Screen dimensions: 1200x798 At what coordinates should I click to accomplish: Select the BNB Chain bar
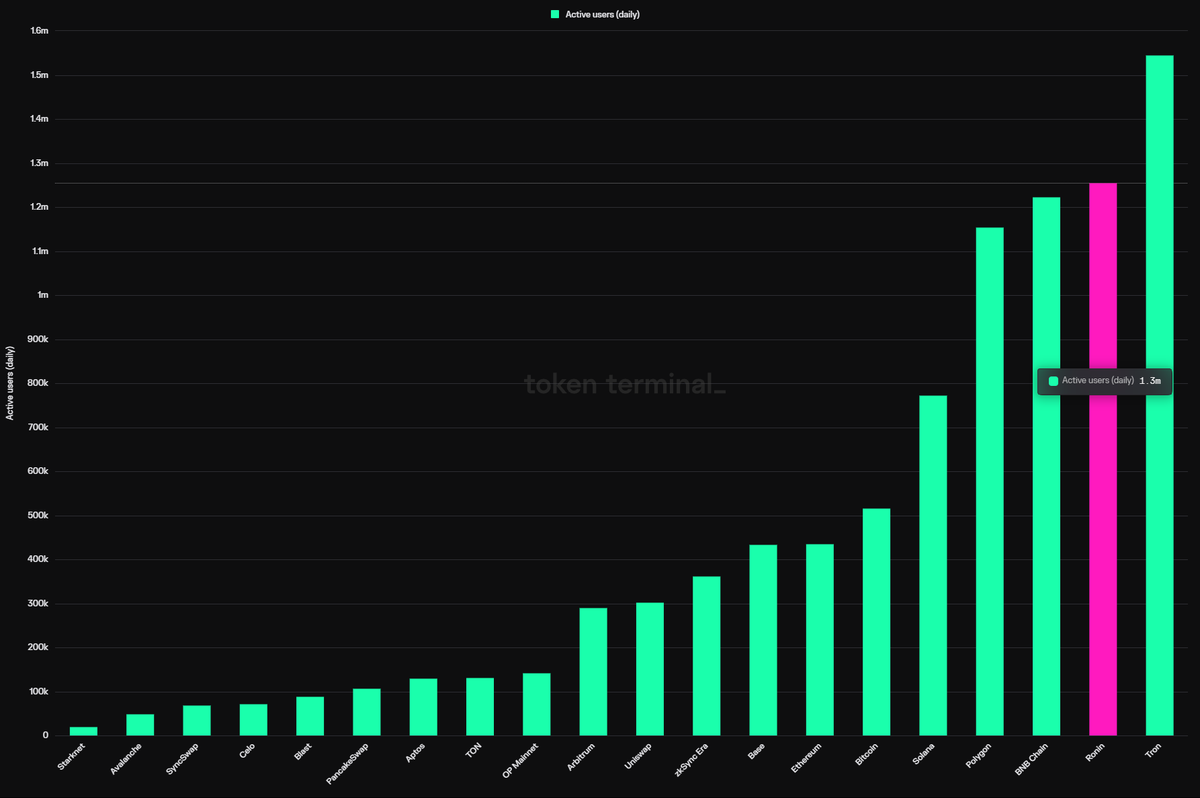1046,466
